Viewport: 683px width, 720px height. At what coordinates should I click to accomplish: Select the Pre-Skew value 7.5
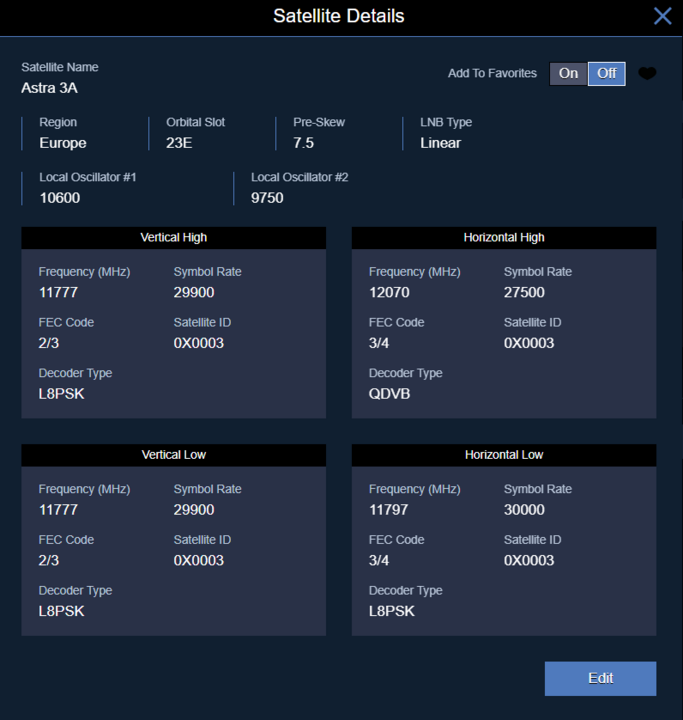(x=303, y=143)
